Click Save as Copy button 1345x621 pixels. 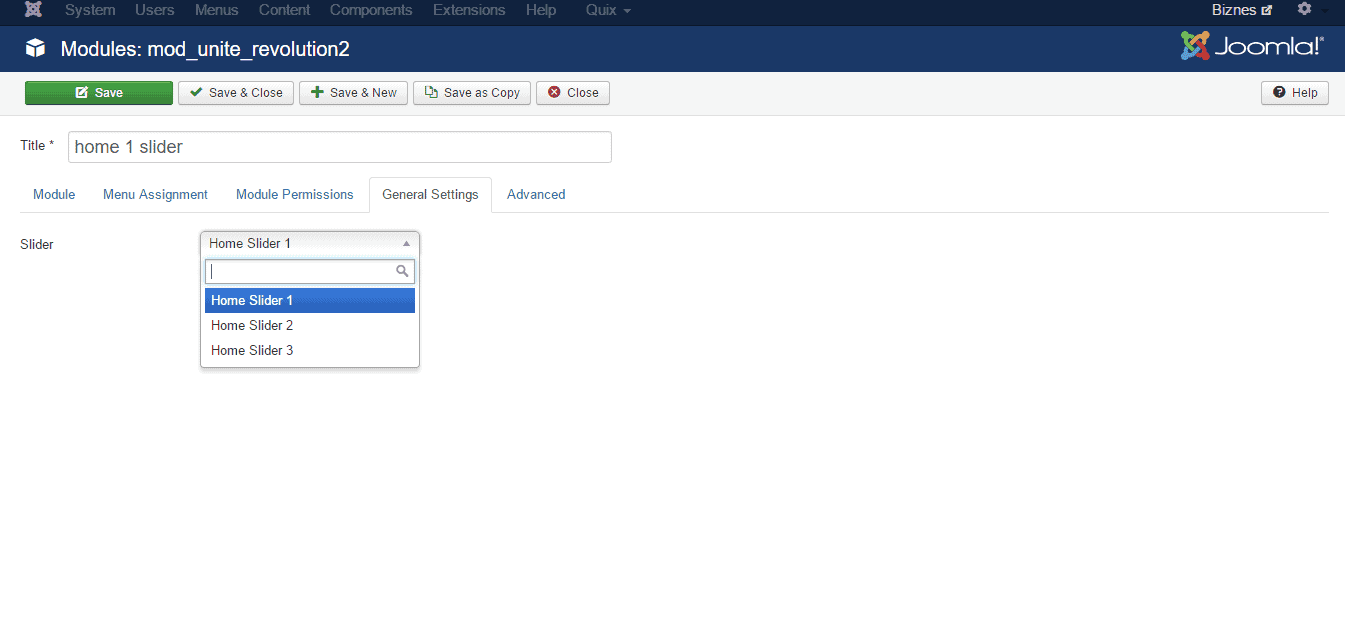click(x=472, y=93)
